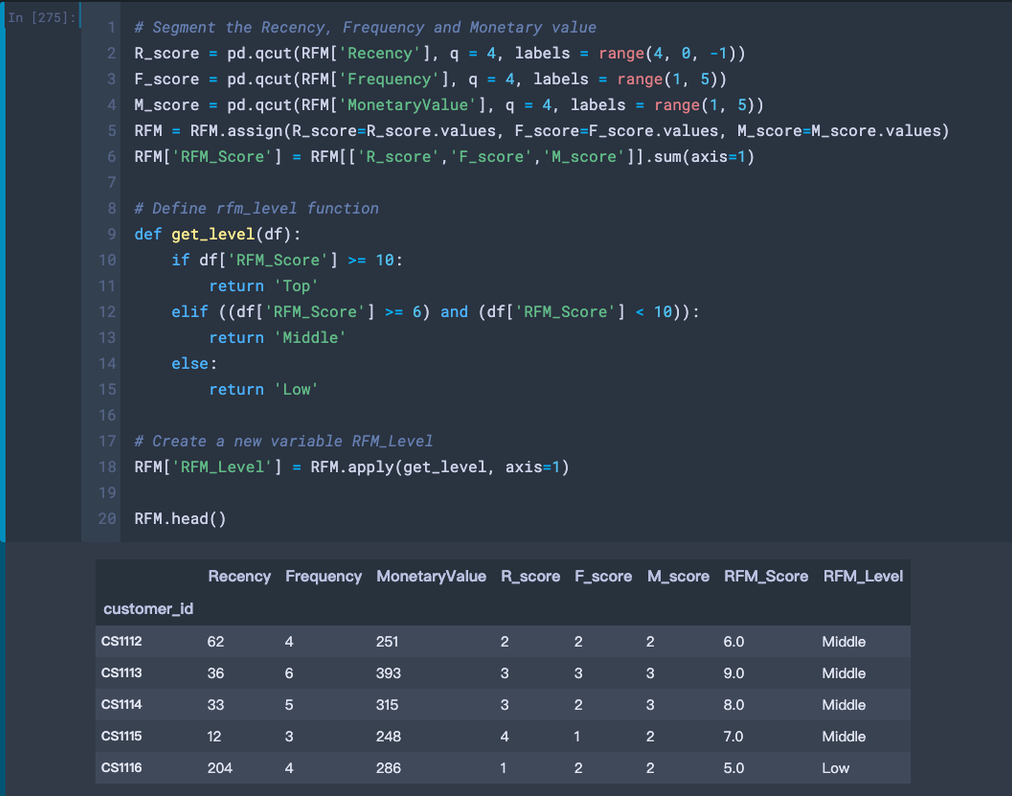Image resolution: width=1012 pixels, height=796 pixels.
Task: Click Recency value 62 for CS1112
Action: pos(216,642)
